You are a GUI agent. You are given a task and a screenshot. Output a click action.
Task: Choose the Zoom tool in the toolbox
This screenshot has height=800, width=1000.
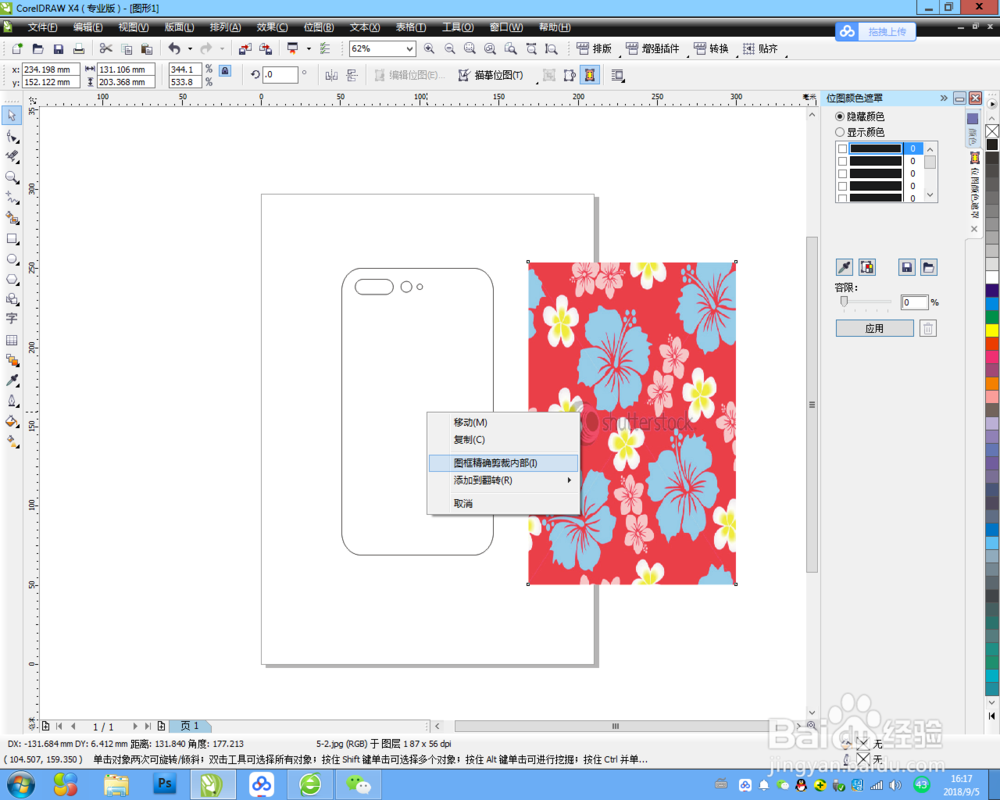12,177
